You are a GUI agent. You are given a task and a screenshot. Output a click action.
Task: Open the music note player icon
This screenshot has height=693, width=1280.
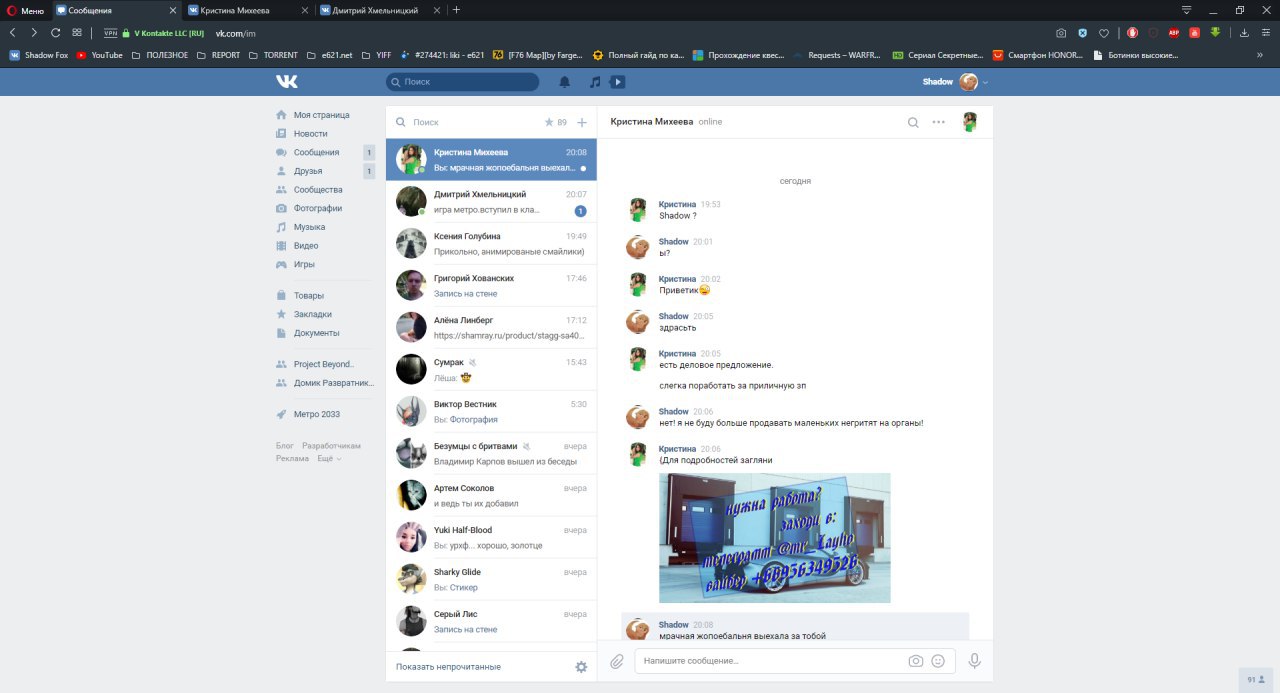coord(595,82)
